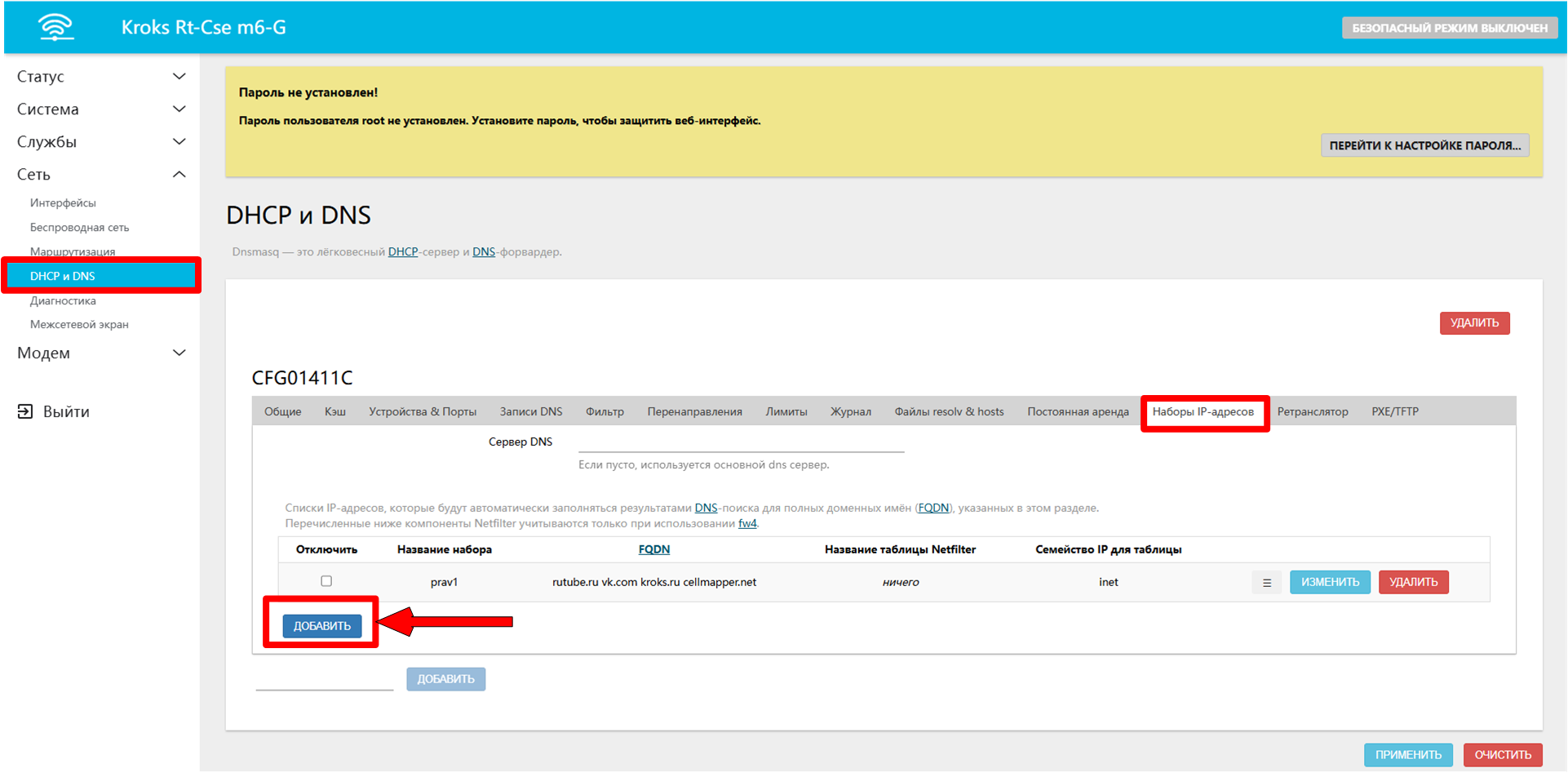Image resolution: width=1568 pixels, height=773 pixels.
Task: Switch to the Записи DNS tab
Action: point(530,412)
